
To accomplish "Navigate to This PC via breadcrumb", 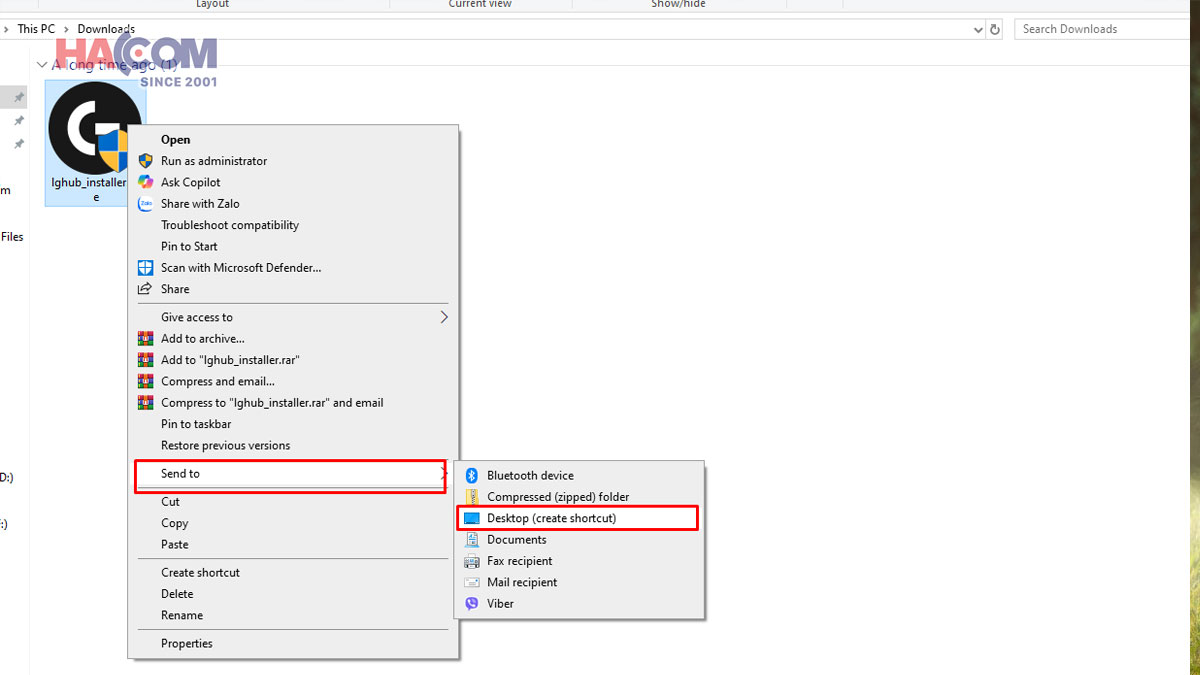I will (36, 28).
